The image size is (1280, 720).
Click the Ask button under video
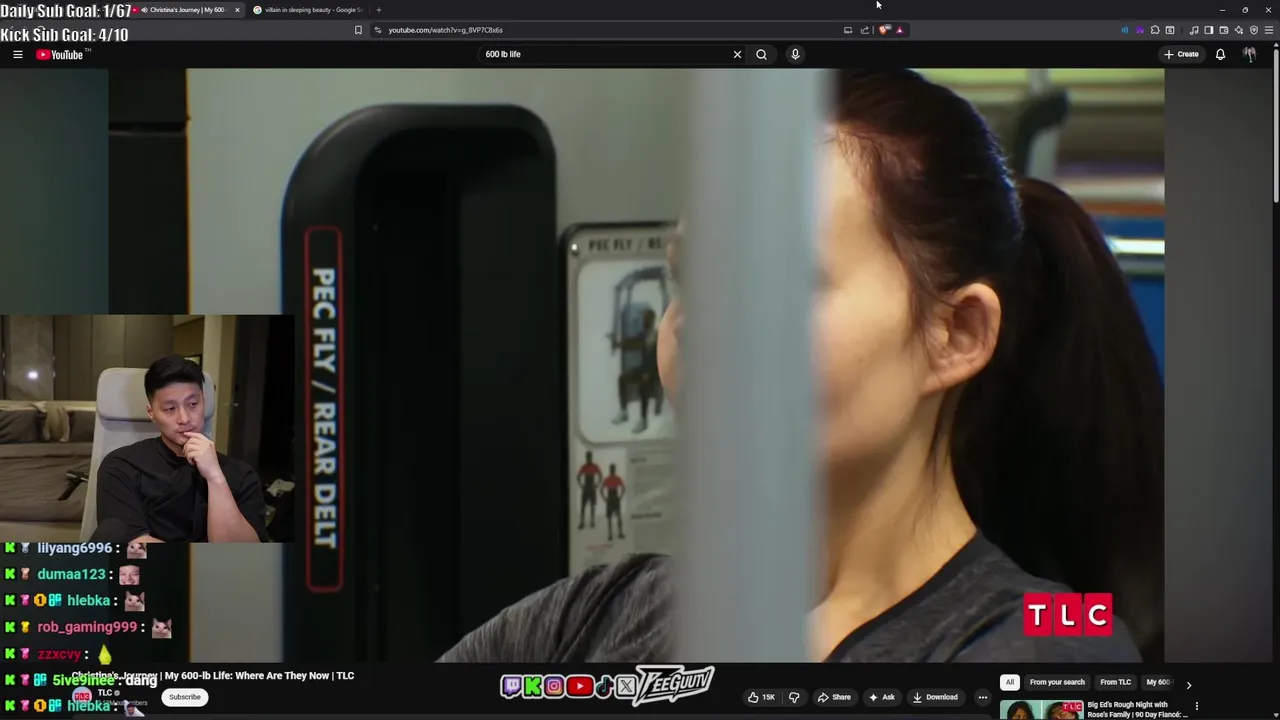click(x=881, y=697)
